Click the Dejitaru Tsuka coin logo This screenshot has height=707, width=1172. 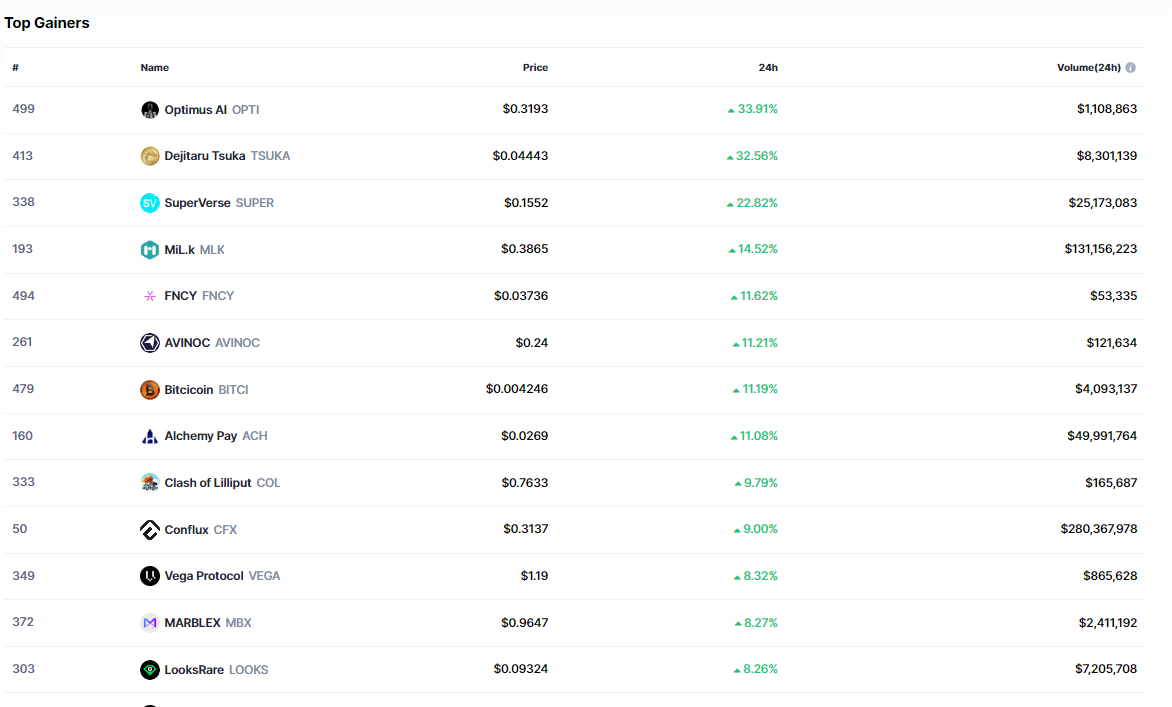150,156
